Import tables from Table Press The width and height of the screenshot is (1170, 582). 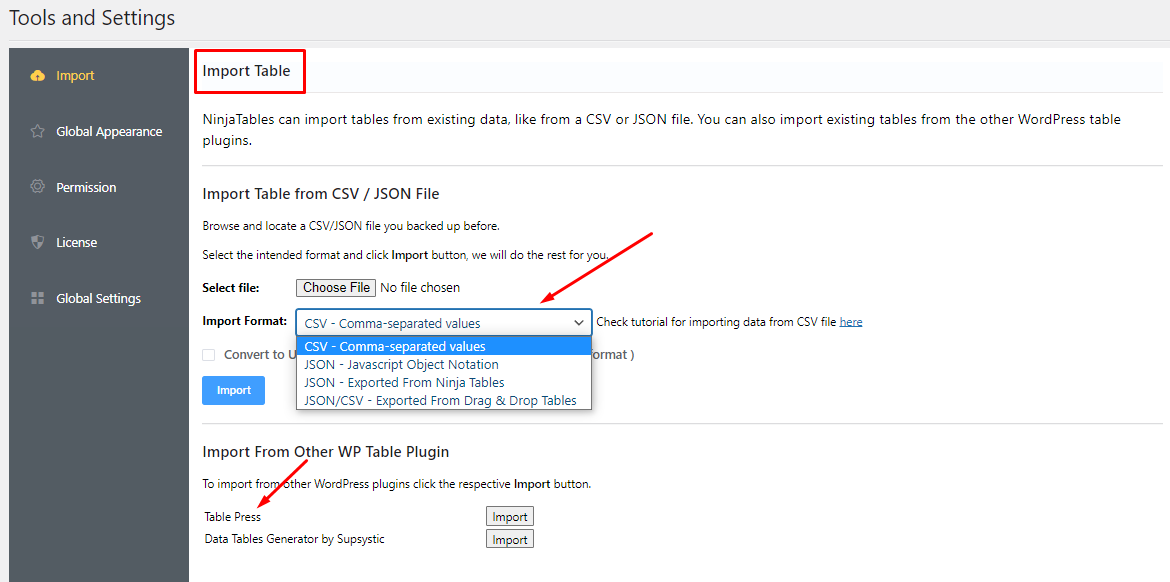coord(510,516)
